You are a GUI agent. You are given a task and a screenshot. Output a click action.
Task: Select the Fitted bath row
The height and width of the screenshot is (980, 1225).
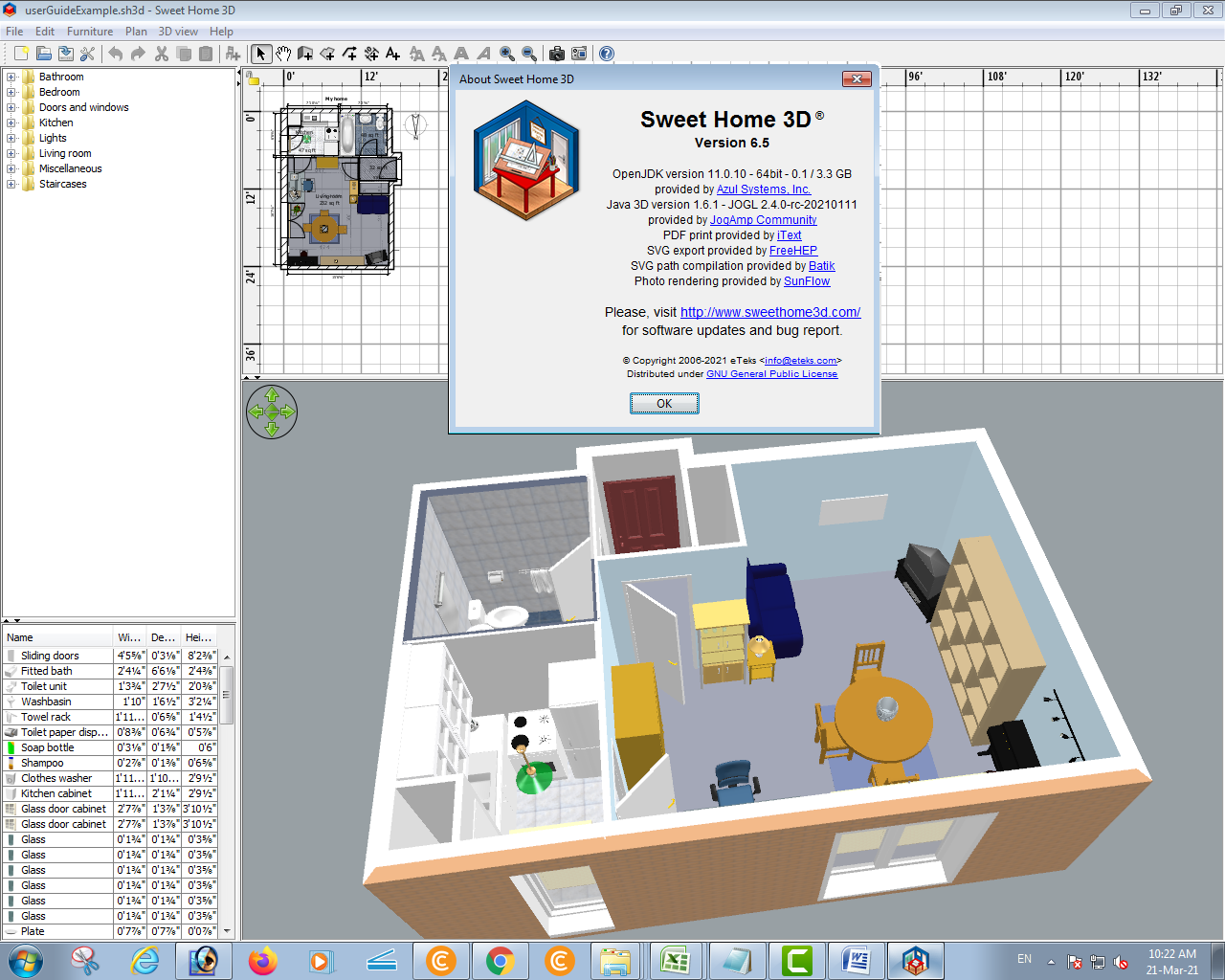tap(111, 671)
